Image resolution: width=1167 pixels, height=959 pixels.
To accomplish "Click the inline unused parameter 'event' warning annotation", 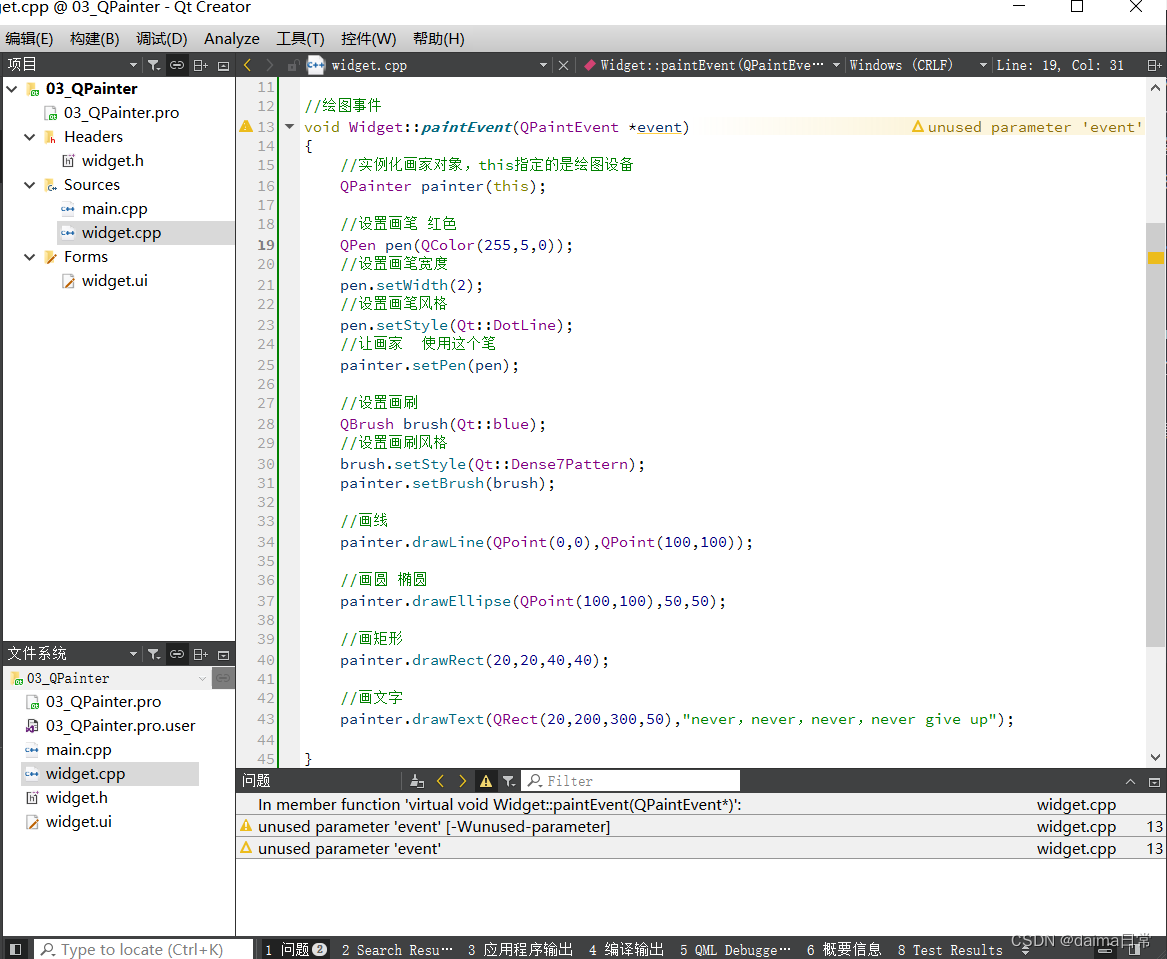I will point(1027,127).
